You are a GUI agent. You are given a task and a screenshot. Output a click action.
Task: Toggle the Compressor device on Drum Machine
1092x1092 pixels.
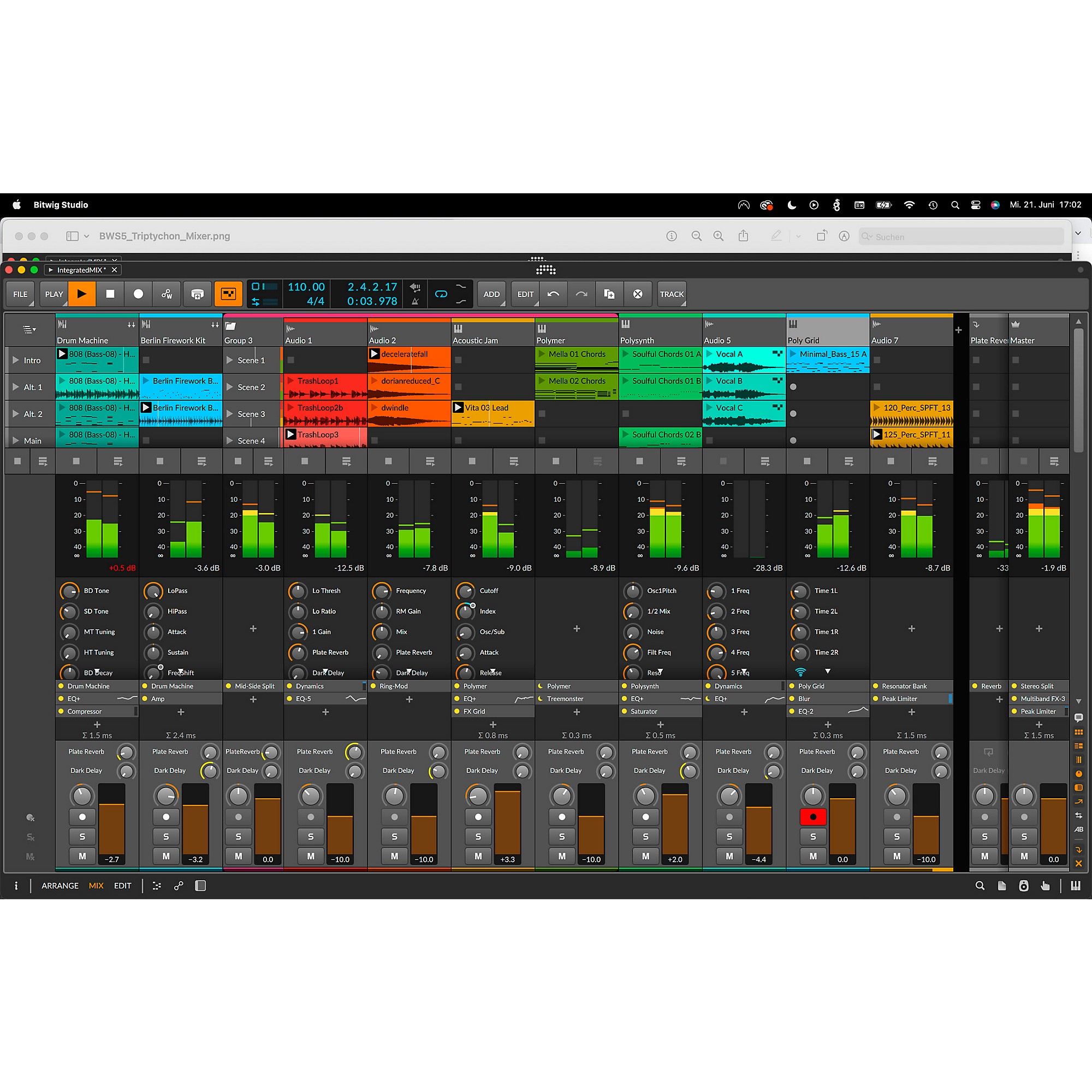[61, 711]
